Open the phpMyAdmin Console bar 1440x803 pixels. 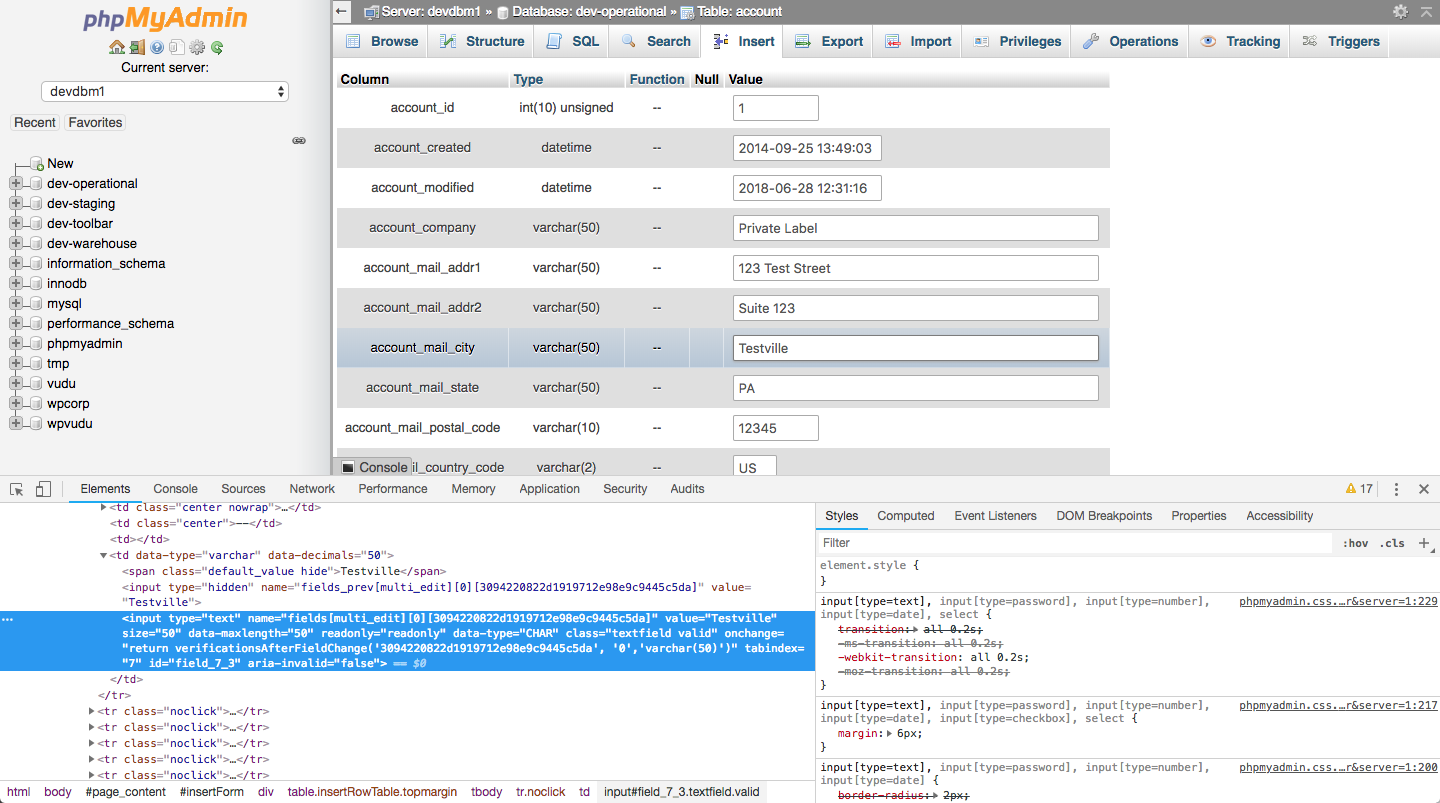[374, 467]
